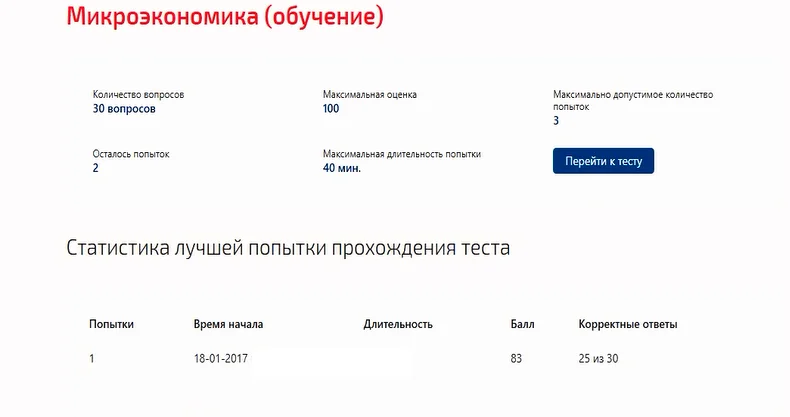Screen dimensions: 790x417
Task: Click the 25 из 30 correct answers cell
Action: pyautogui.click(x=599, y=359)
